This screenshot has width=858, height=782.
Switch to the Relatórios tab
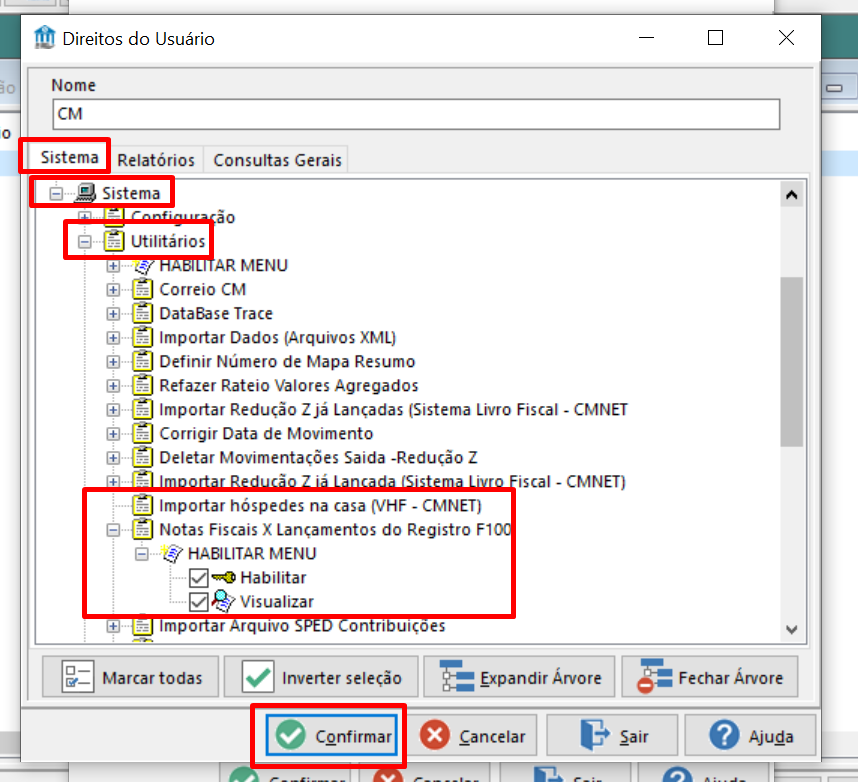156,160
